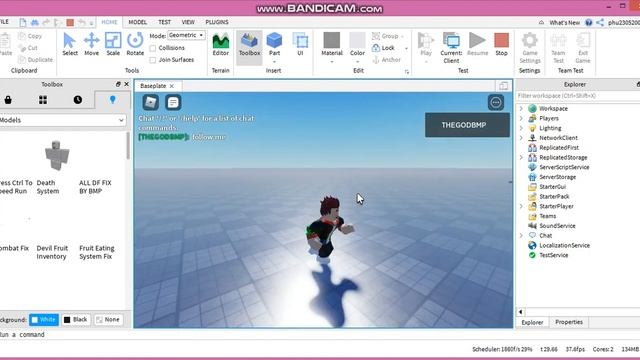This screenshot has height=360, width=640.
Task: Close the Baseplate tab
Action: [x=172, y=86]
